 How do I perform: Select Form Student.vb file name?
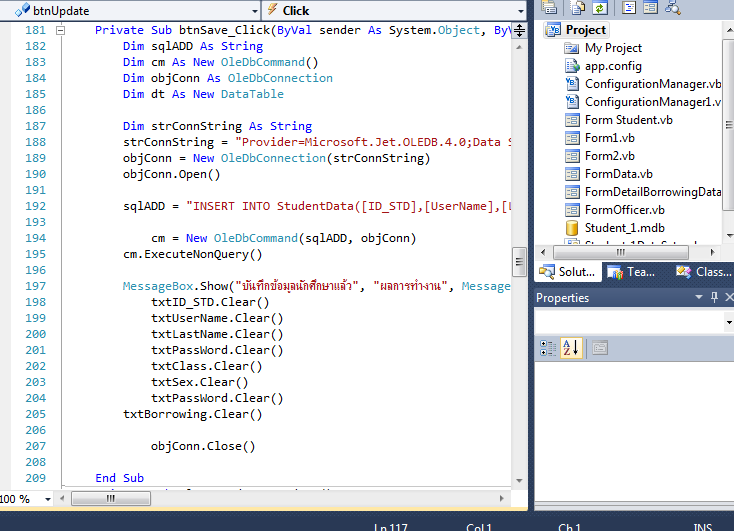coord(629,120)
